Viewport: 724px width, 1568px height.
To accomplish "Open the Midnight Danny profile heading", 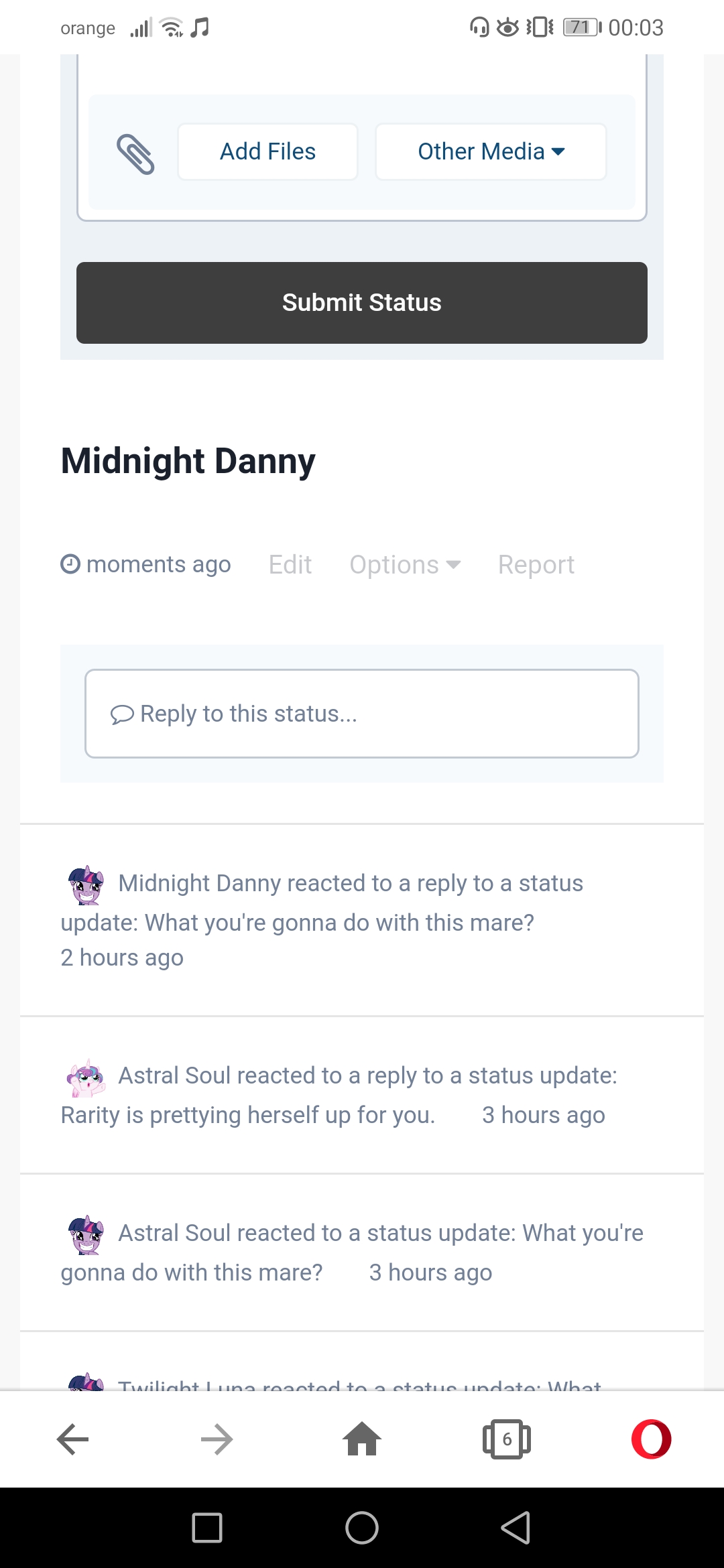I will [188, 461].
